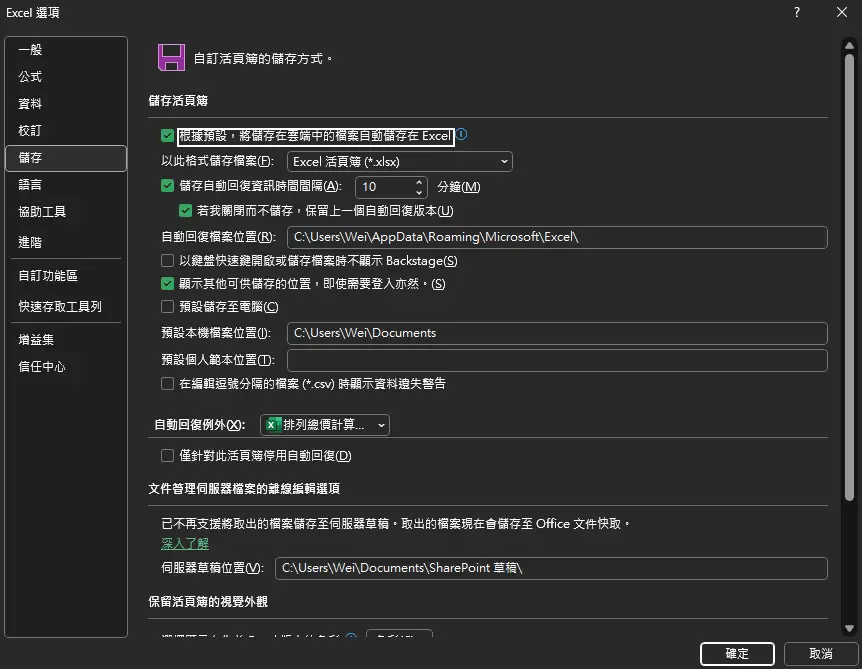Viewport: 862px width, 669px height.
Task: Open the 資料 options category
Action: (x=66, y=103)
